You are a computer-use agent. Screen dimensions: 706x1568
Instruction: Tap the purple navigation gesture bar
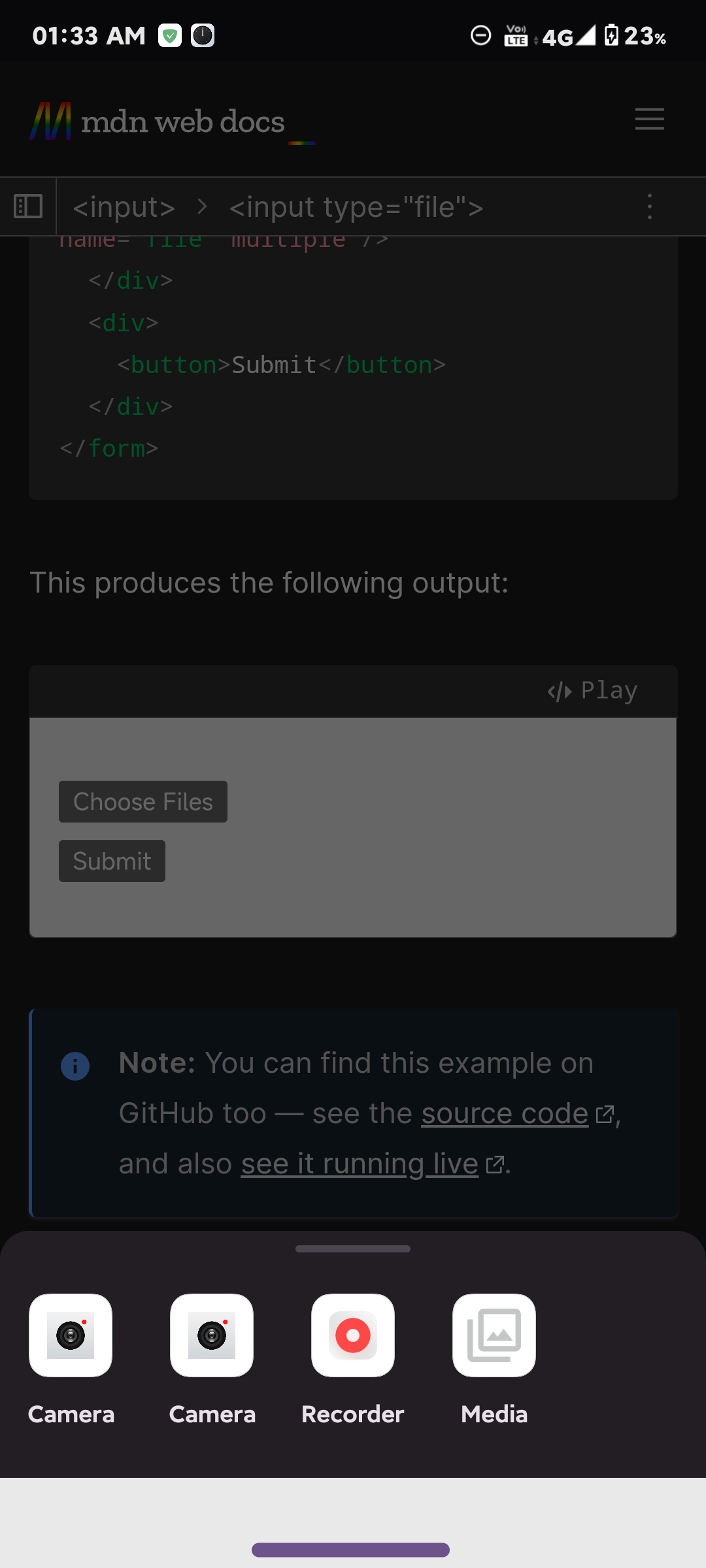click(350, 1550)
